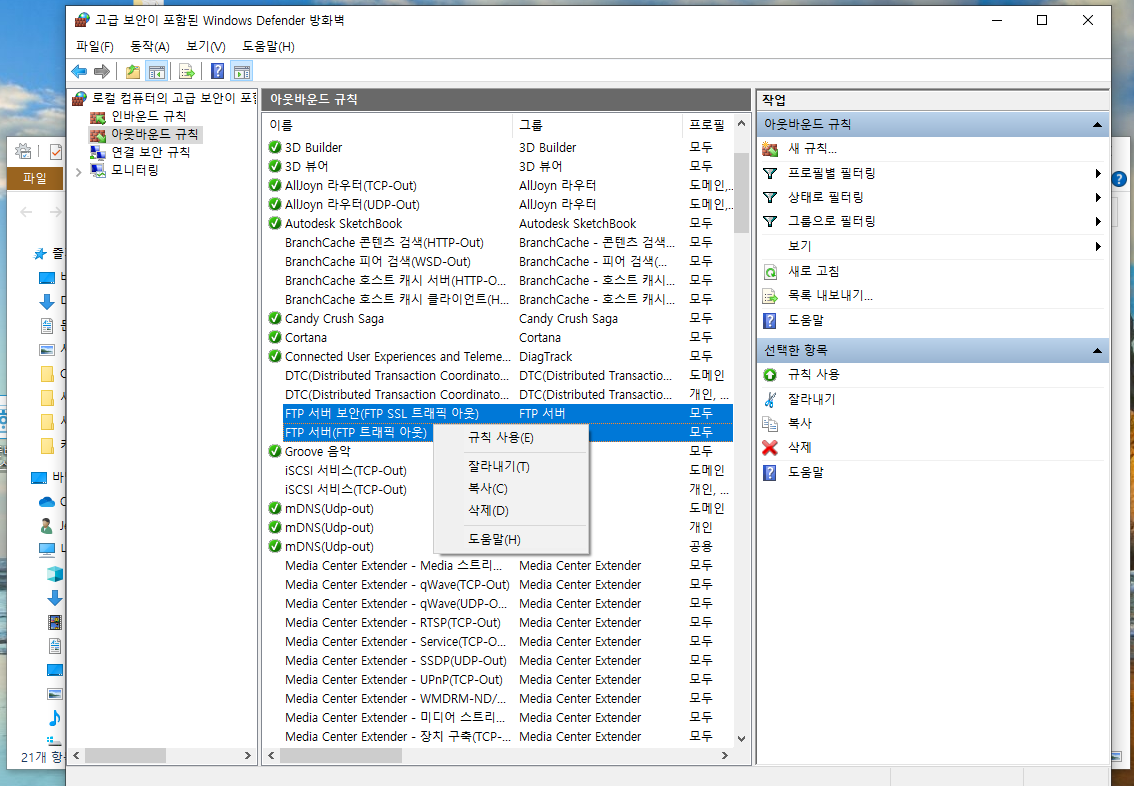Viewport: 1134px width, 786px height.
Task: Open 그룹으로 필터링 submenu
Action: pos(832,221)
